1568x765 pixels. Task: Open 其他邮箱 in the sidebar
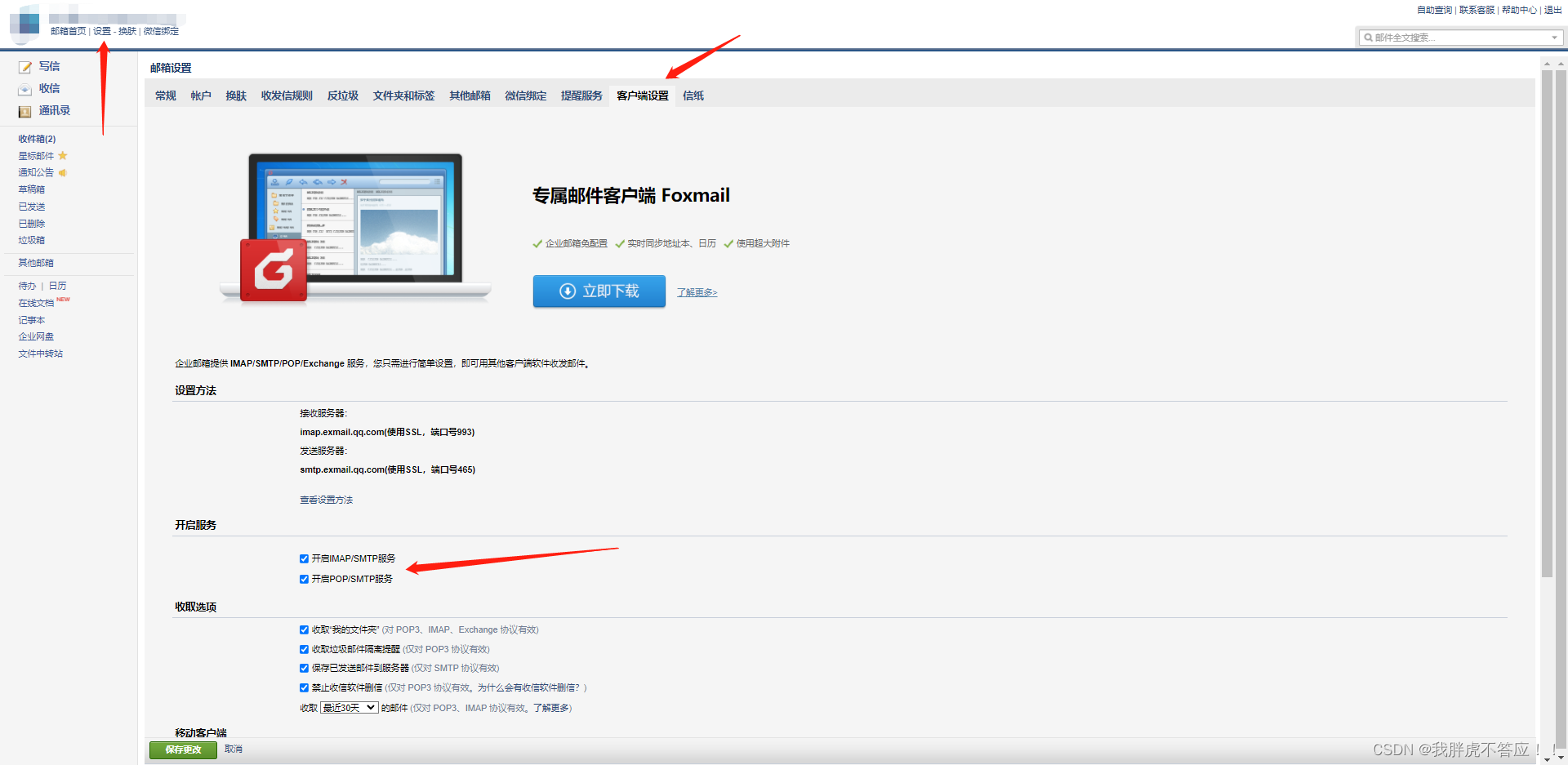[x=36, y=263]
